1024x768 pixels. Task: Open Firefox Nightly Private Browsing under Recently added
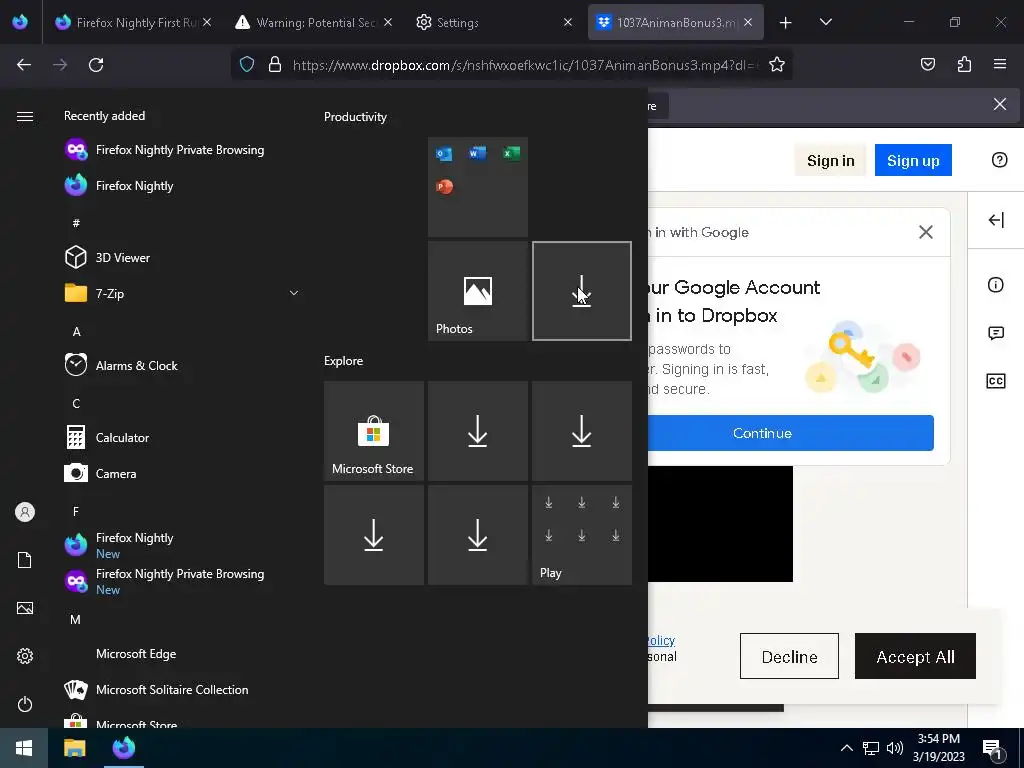coord(164,150)
